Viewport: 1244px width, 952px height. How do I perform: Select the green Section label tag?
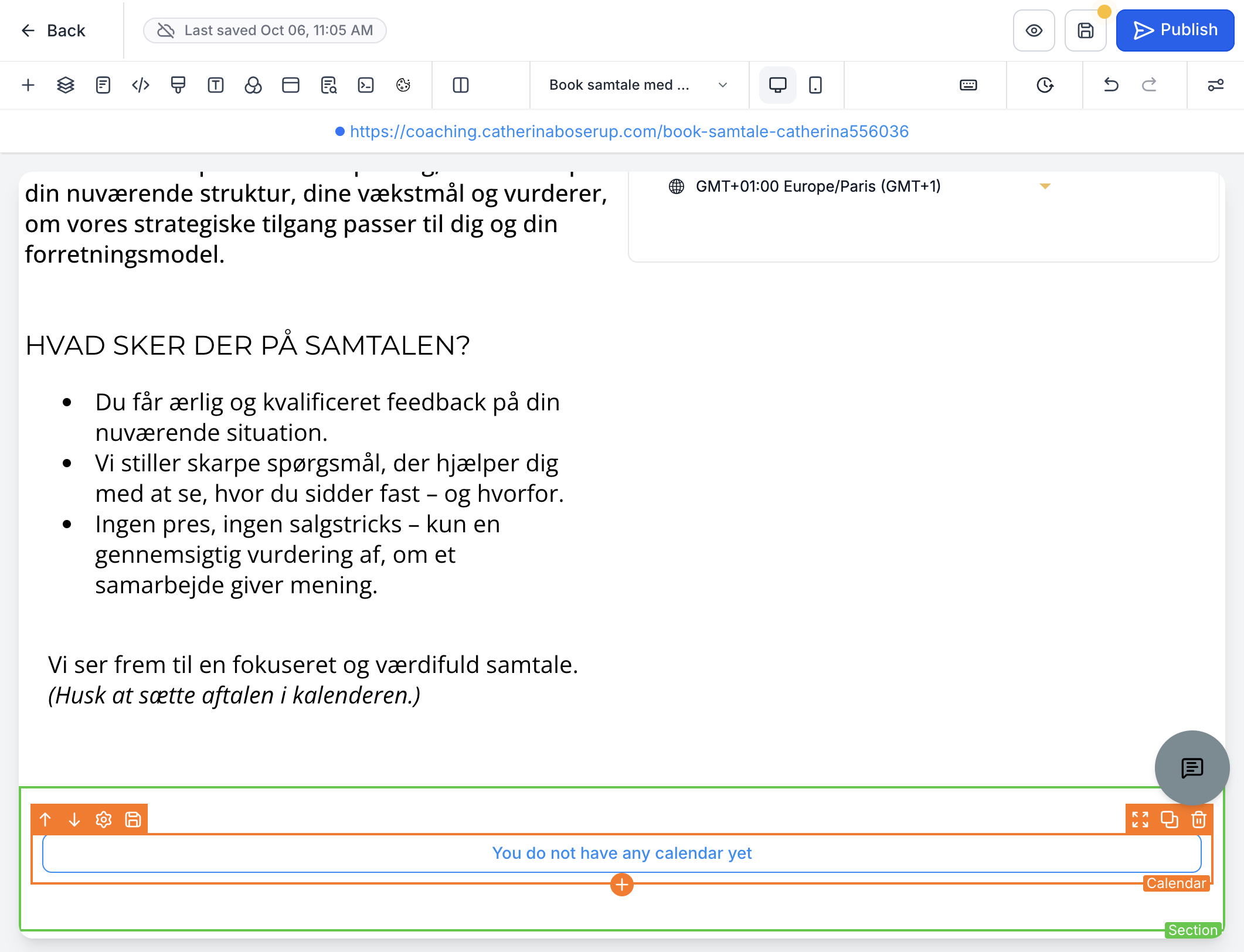click(x=1193, y=930)
